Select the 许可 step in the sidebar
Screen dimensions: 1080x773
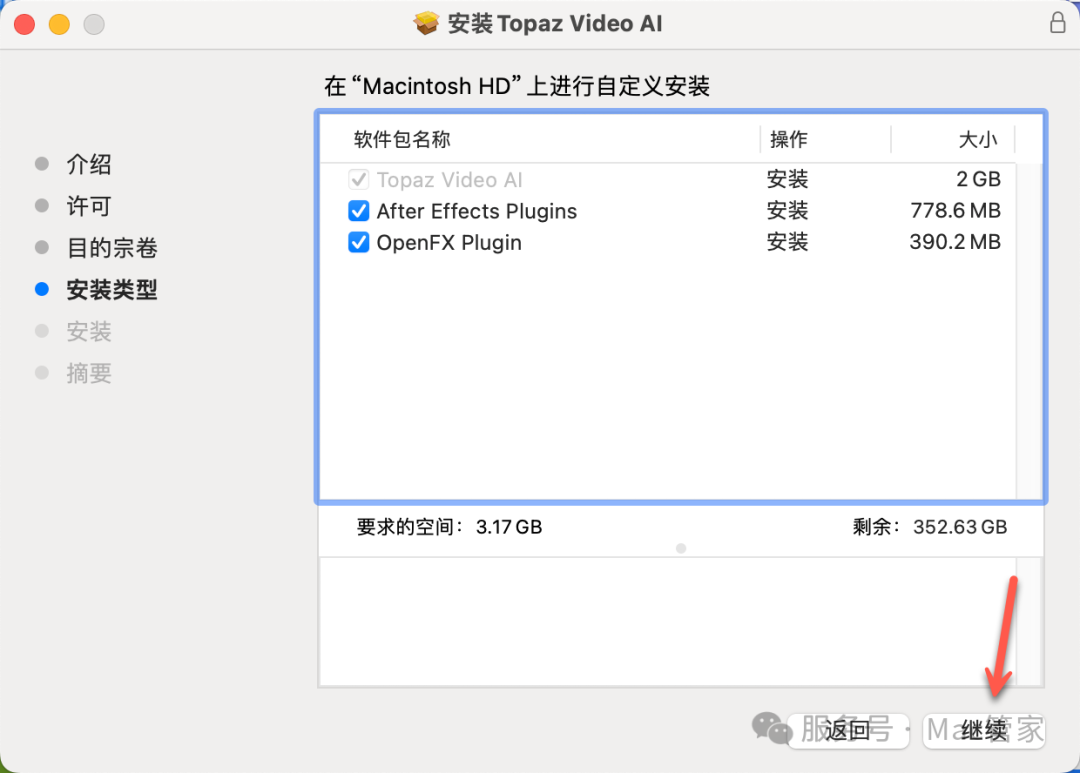(88, 206)
